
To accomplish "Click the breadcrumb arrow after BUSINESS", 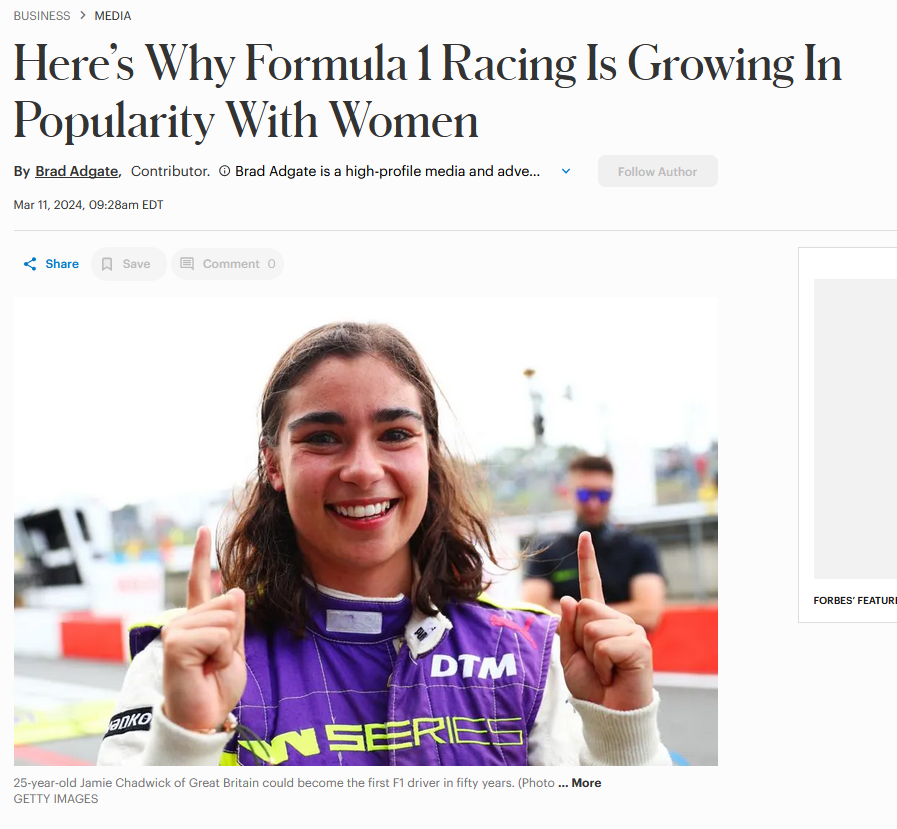I will click(82, 16).
